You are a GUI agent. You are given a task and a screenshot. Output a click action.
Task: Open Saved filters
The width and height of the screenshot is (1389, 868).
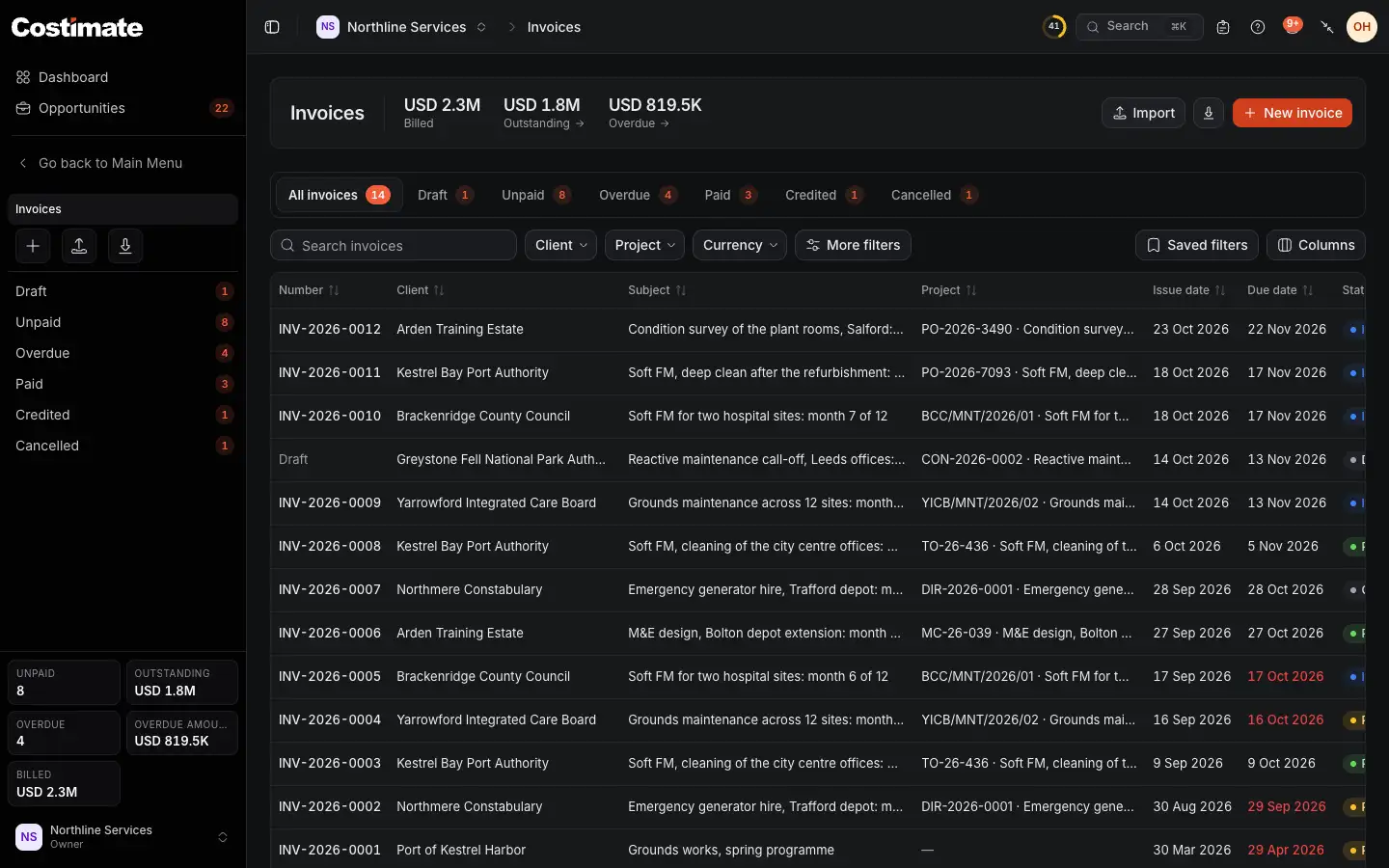click(1197, 245)
